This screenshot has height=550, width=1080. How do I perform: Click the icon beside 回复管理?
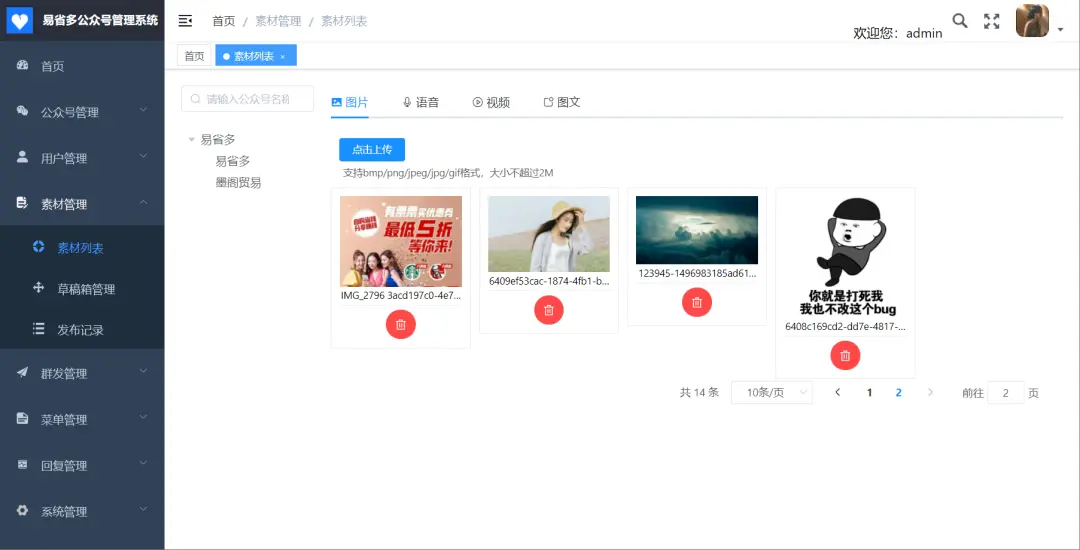click(x=22, y=465)
